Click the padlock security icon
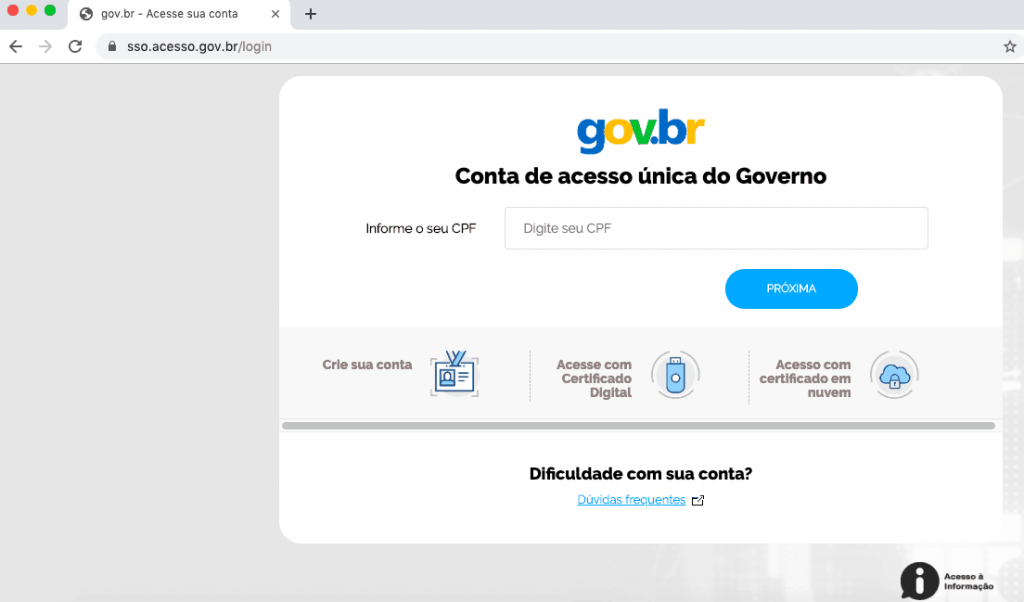This screenshot has height=602, width=1024. click(112, 46)
